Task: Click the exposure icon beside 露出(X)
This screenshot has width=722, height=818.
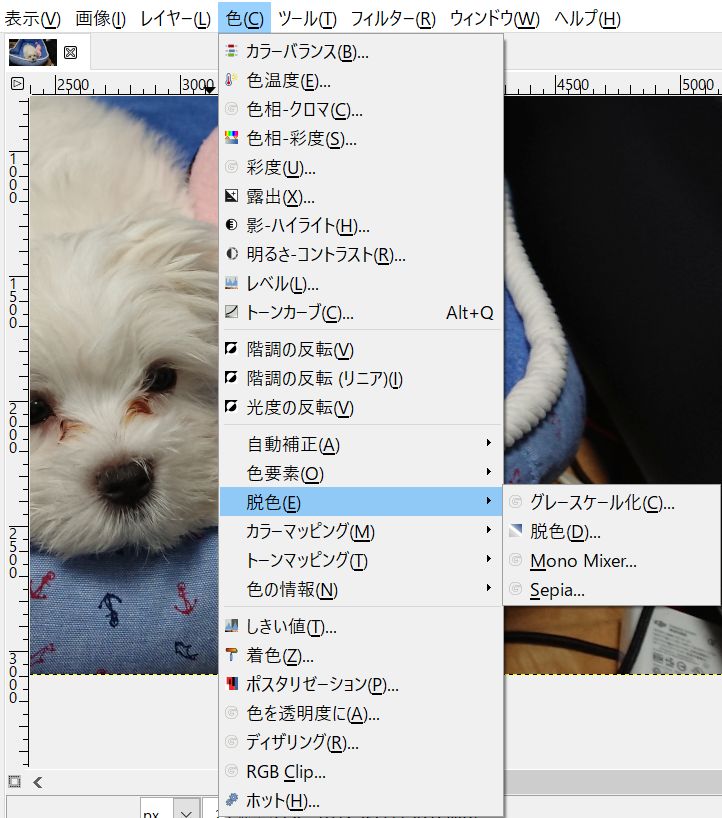Action: [231, 196]
